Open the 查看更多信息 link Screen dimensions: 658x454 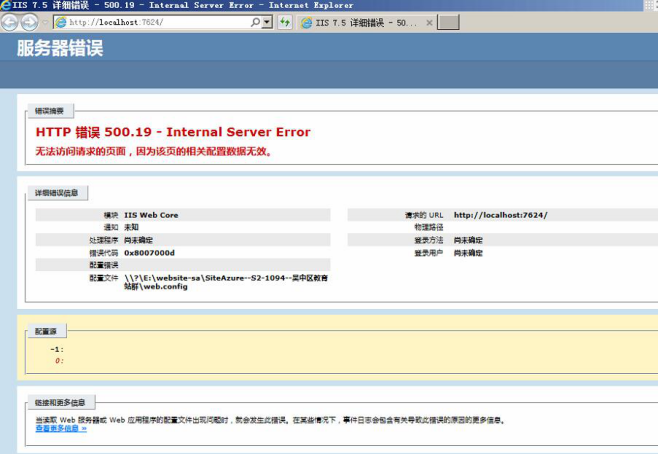pyautogui.click(x=62, y=429)
